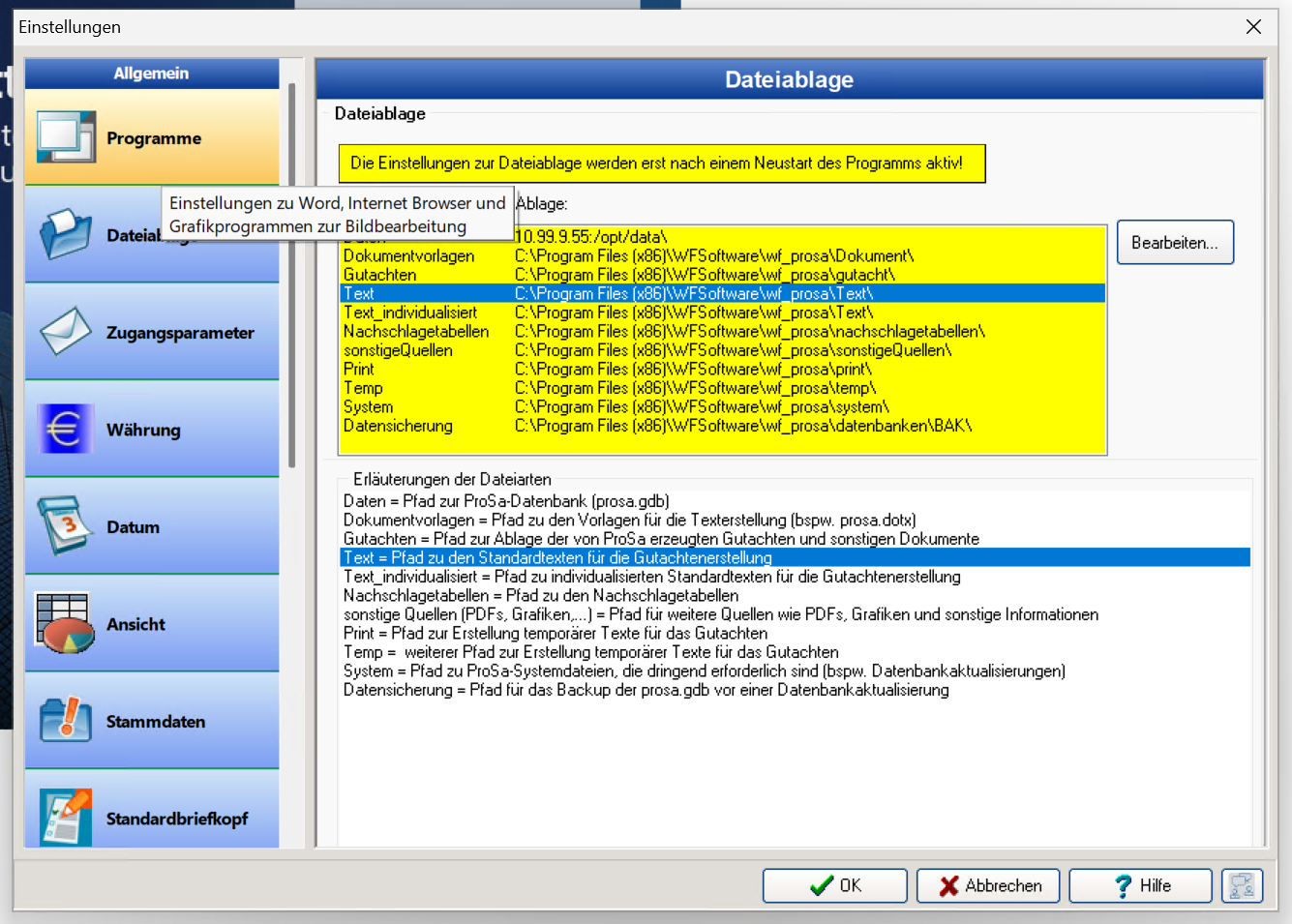Select the sonstigeQuellen path row

pyautogui.click(x=723, y=350)
